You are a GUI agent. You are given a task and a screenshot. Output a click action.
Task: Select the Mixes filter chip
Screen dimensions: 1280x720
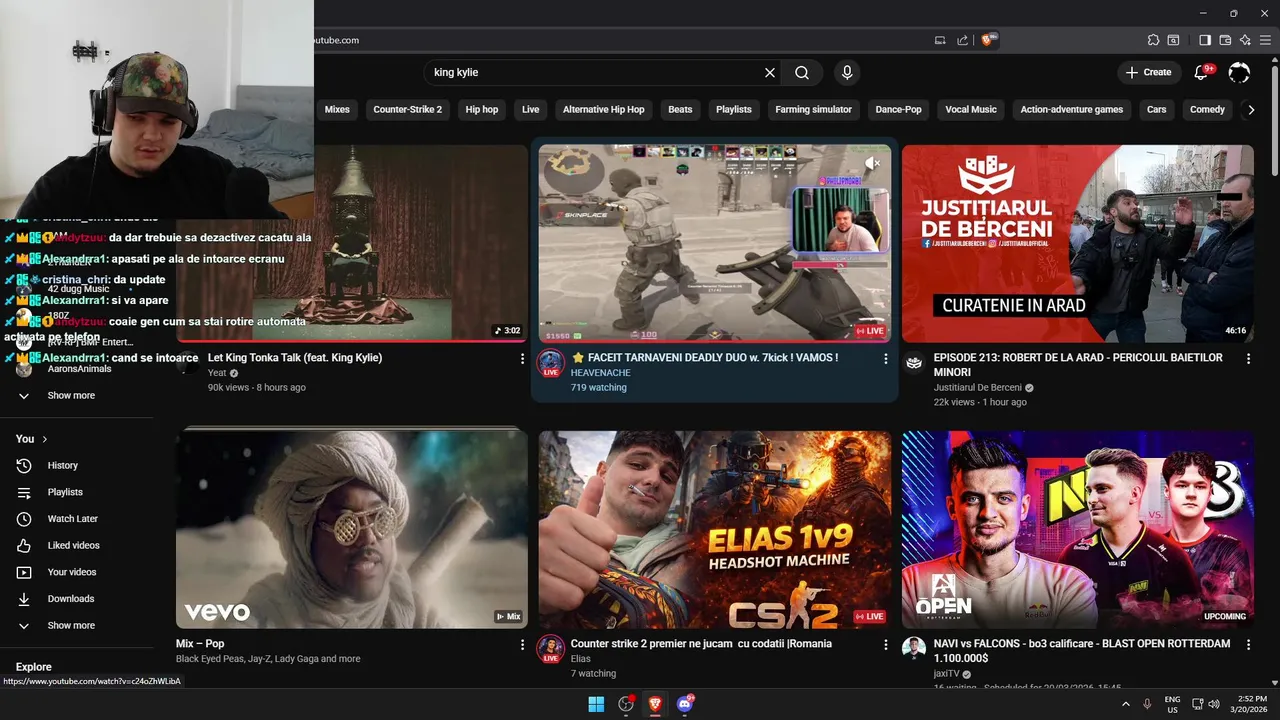click(x=337, y=110)
